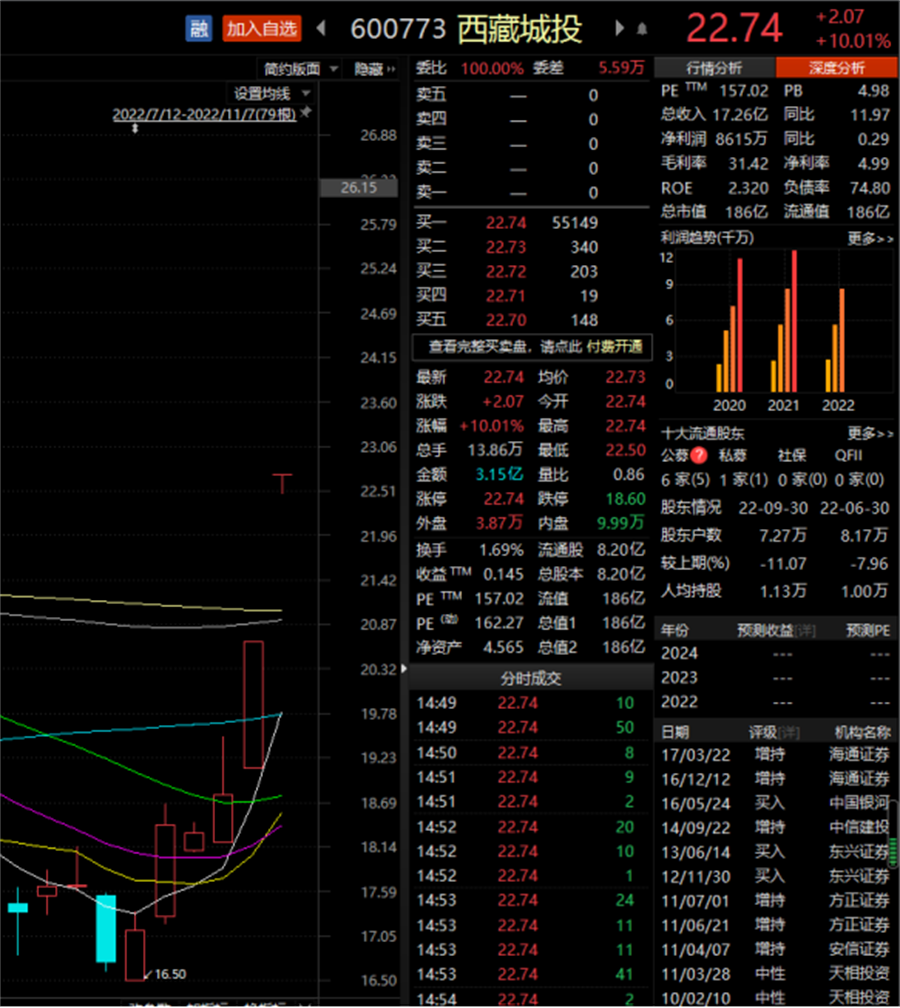Click the 16.50 low price label on chart

(170, 975)
